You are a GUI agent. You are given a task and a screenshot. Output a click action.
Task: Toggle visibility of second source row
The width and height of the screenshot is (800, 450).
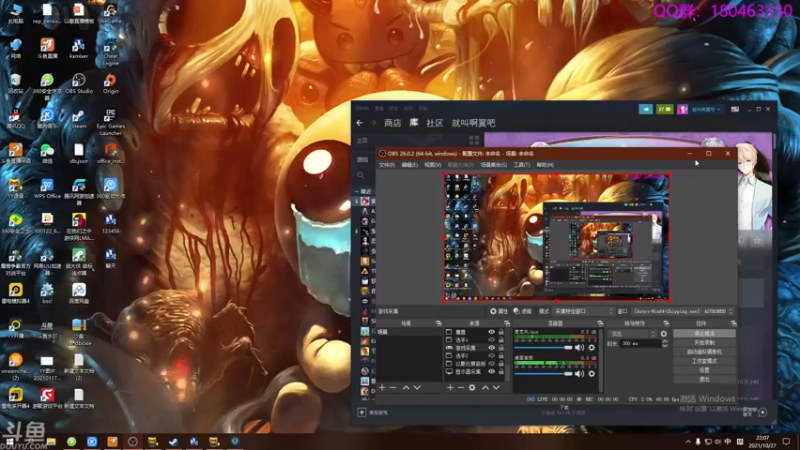pyautogui.click(x=491, y=340)
